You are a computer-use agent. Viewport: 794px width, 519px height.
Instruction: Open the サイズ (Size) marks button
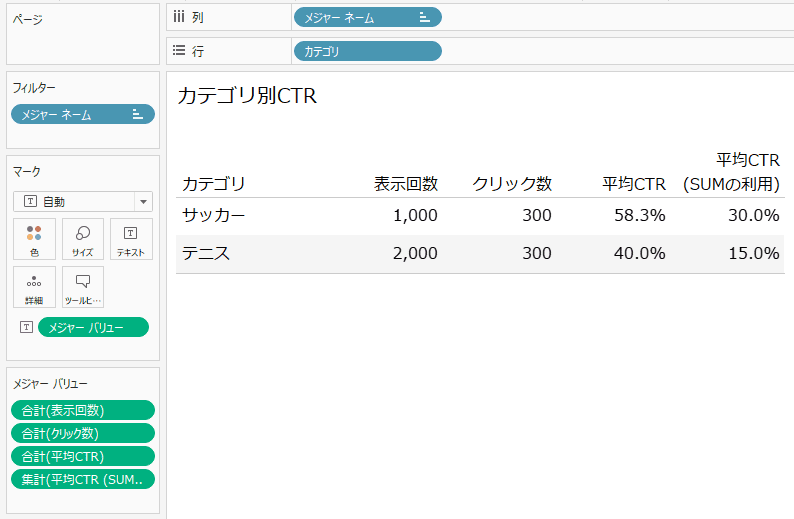point(83,239)
